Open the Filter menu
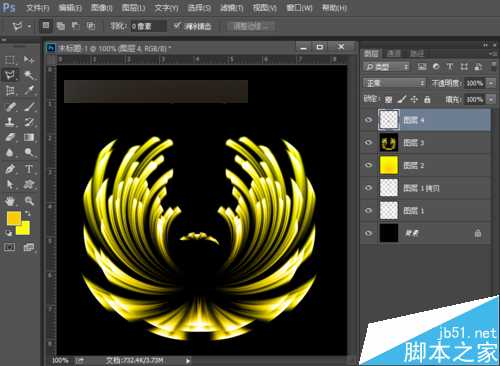Screen dimensions: 500x366 point(232,8)
